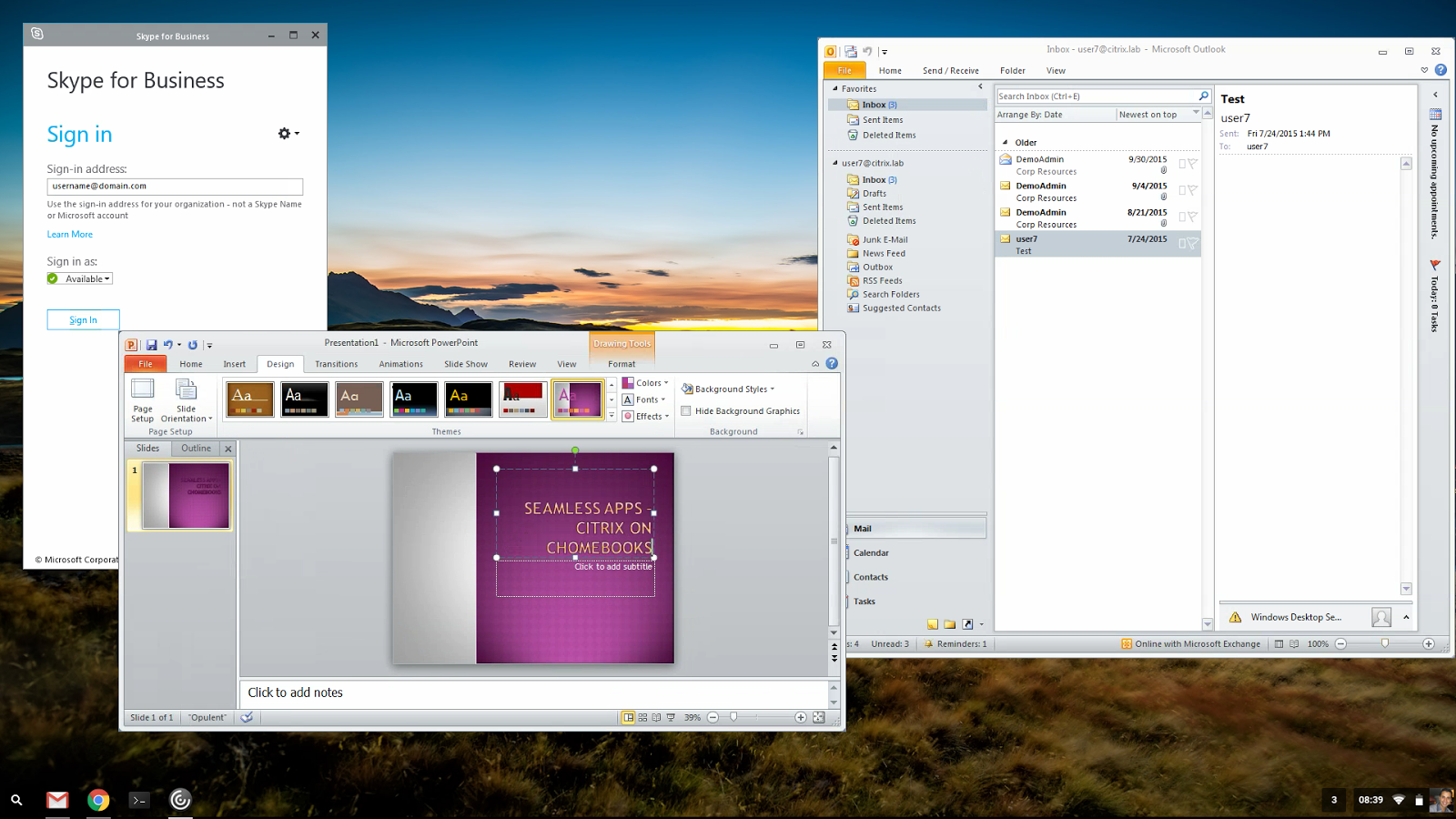Open Effects dropdown in Themes group
Viewport: 1456px width, 819px height.
(x=646, y=416)
